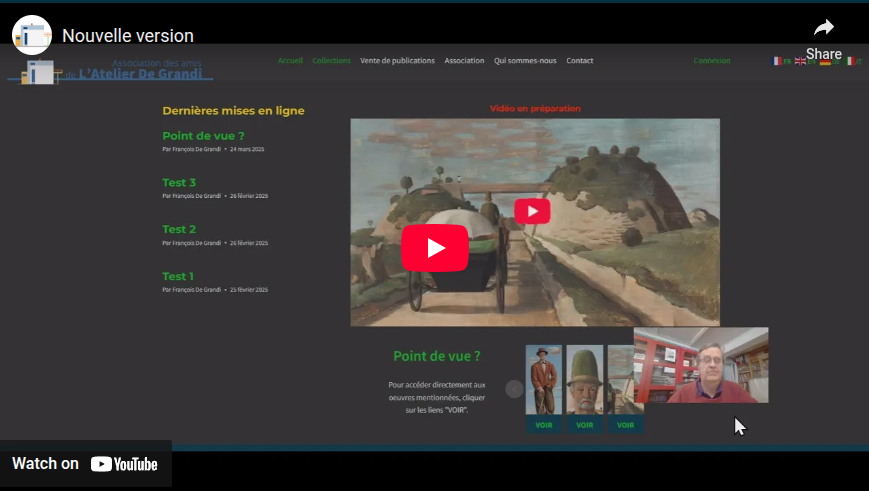Image resolution: width=869 pixels, height=491 pixels.
Task: Open the channel avatar beside Nouvelle version
Action: 32,35
